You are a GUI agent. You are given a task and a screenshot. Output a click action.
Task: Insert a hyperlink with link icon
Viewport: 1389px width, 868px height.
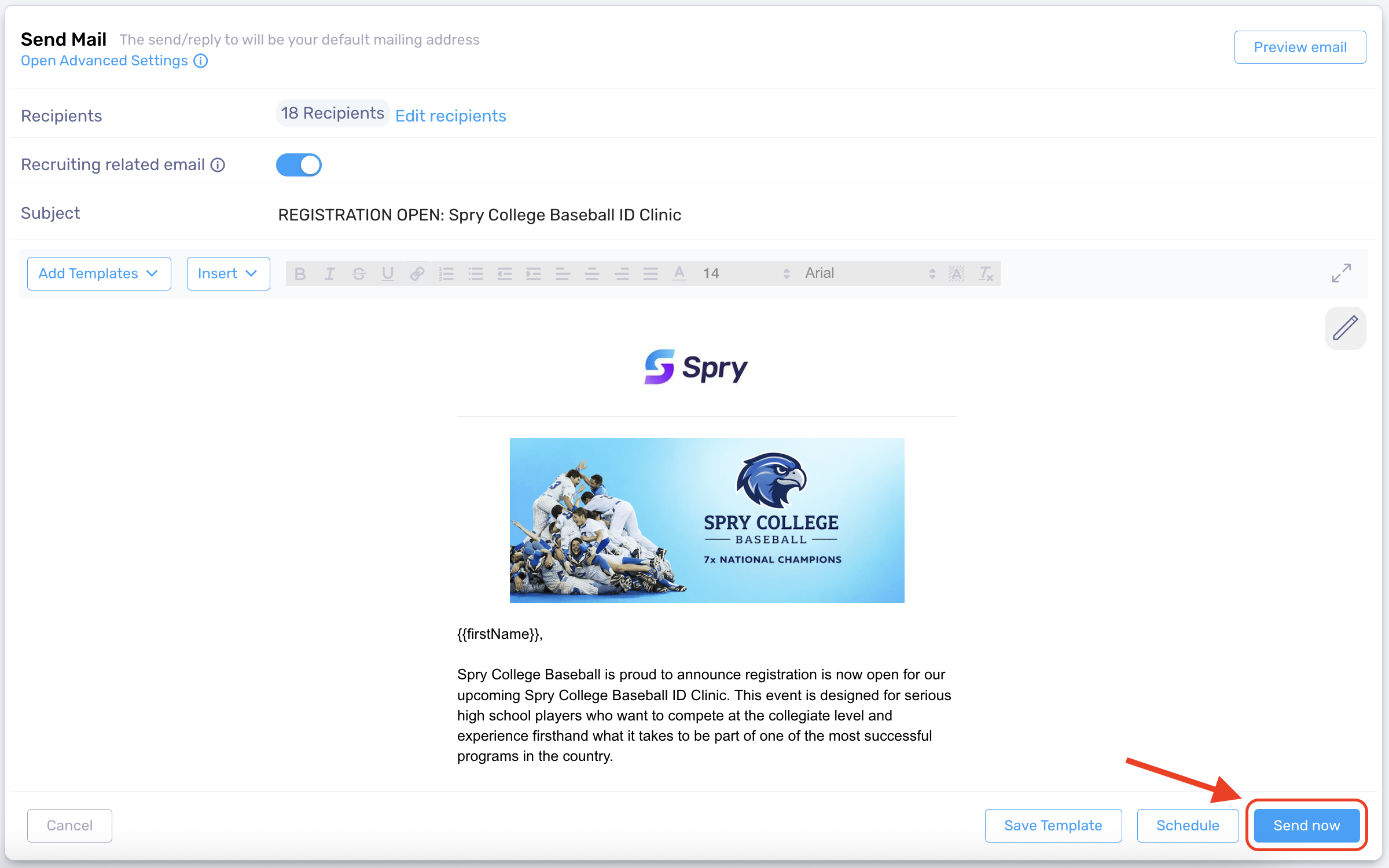[417, 274]
